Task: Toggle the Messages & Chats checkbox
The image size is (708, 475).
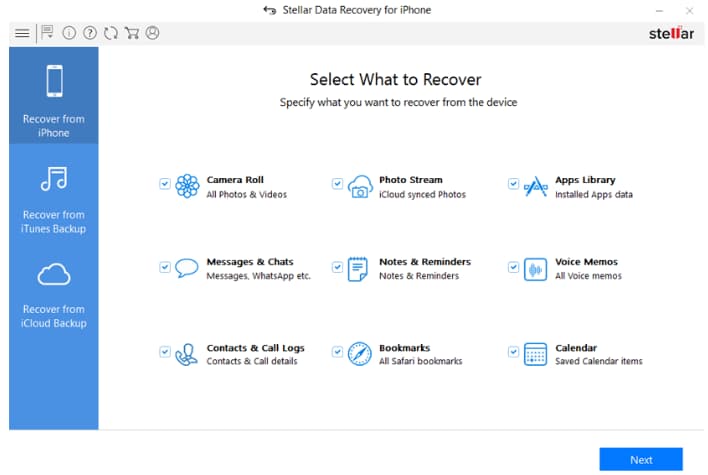Action: tap(165, 267)
